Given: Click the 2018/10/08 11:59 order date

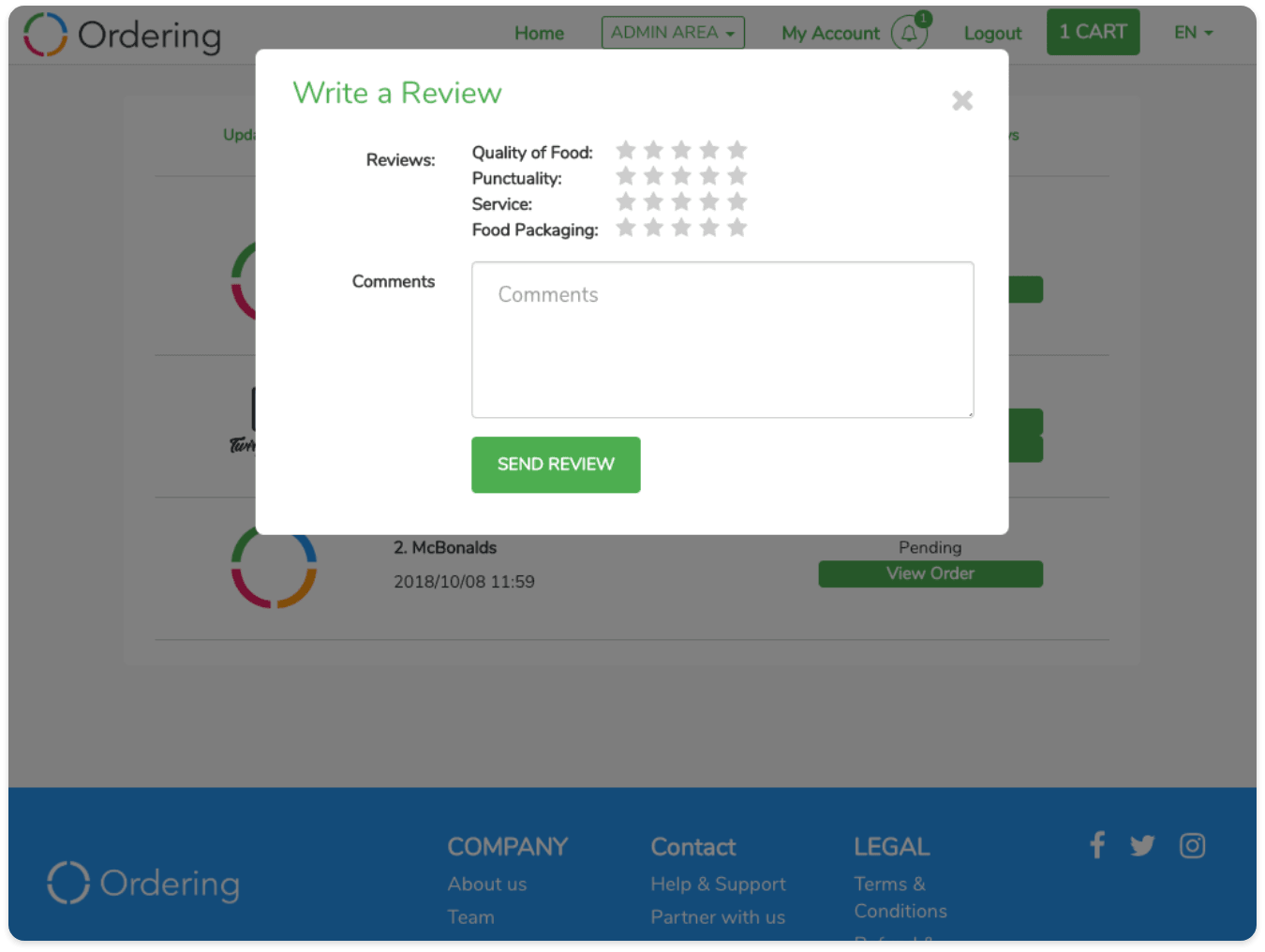Looking at the screenshot, I should pyautogui.click(x=464, y=582).
